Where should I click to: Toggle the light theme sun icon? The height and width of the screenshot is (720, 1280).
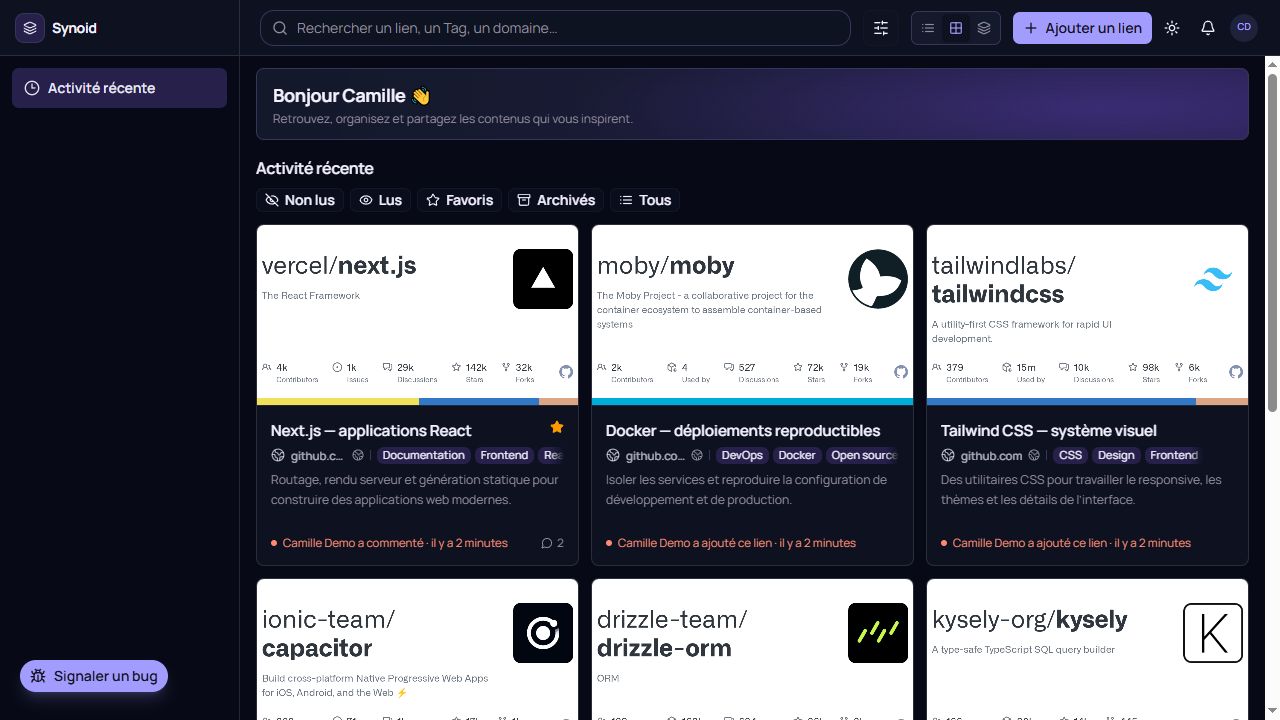(x=1172, y=28)
